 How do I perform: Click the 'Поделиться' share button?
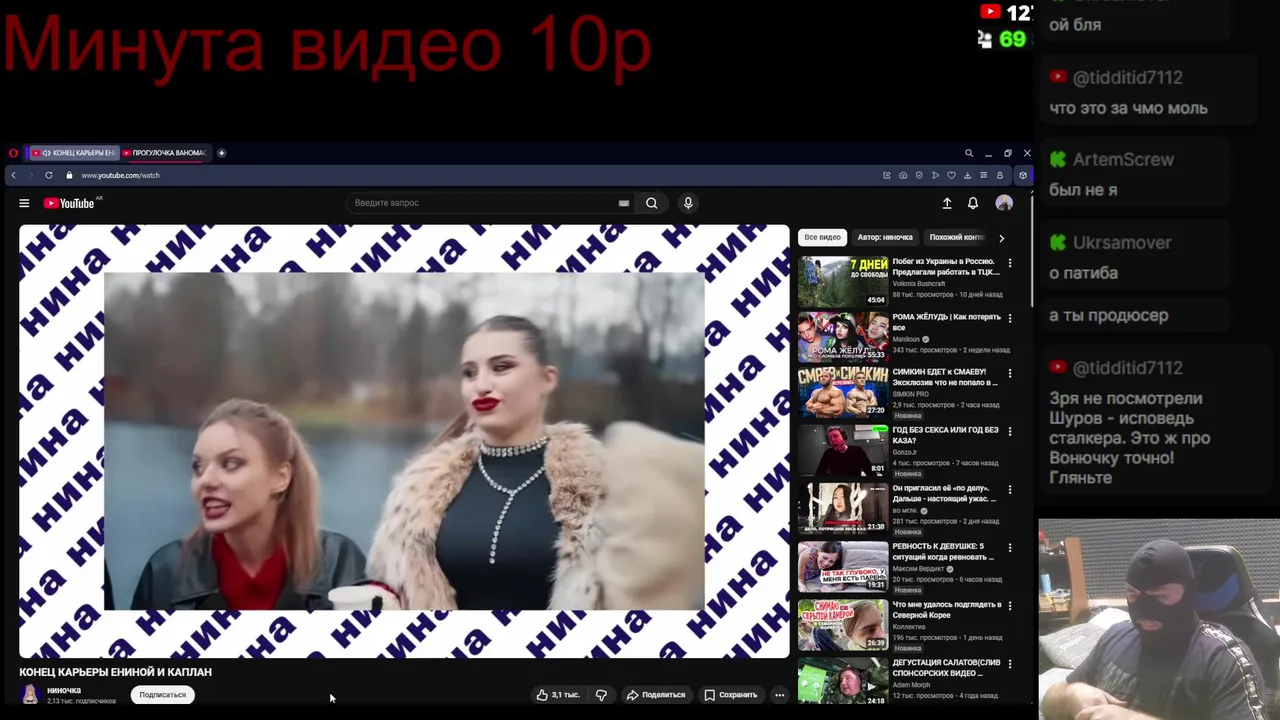655,695
